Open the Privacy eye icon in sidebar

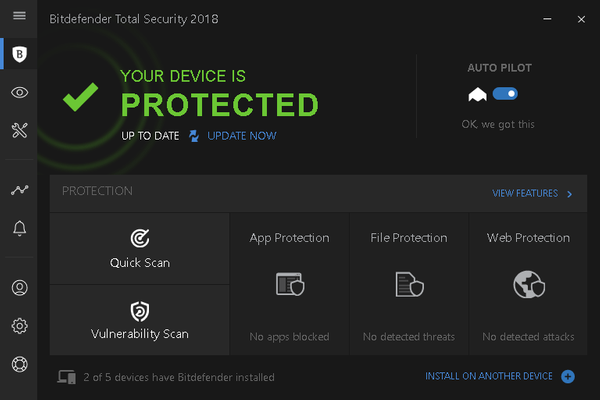click(19, 92)
